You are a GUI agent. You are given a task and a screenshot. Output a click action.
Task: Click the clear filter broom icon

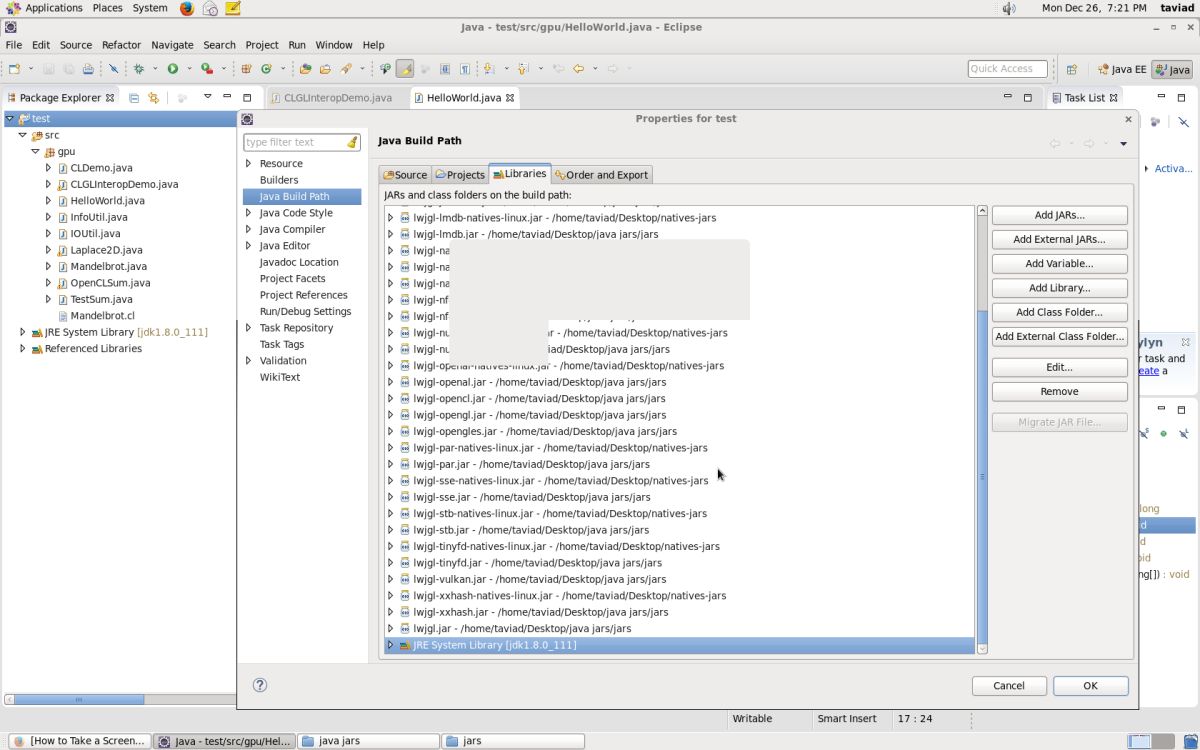[352, 142]
